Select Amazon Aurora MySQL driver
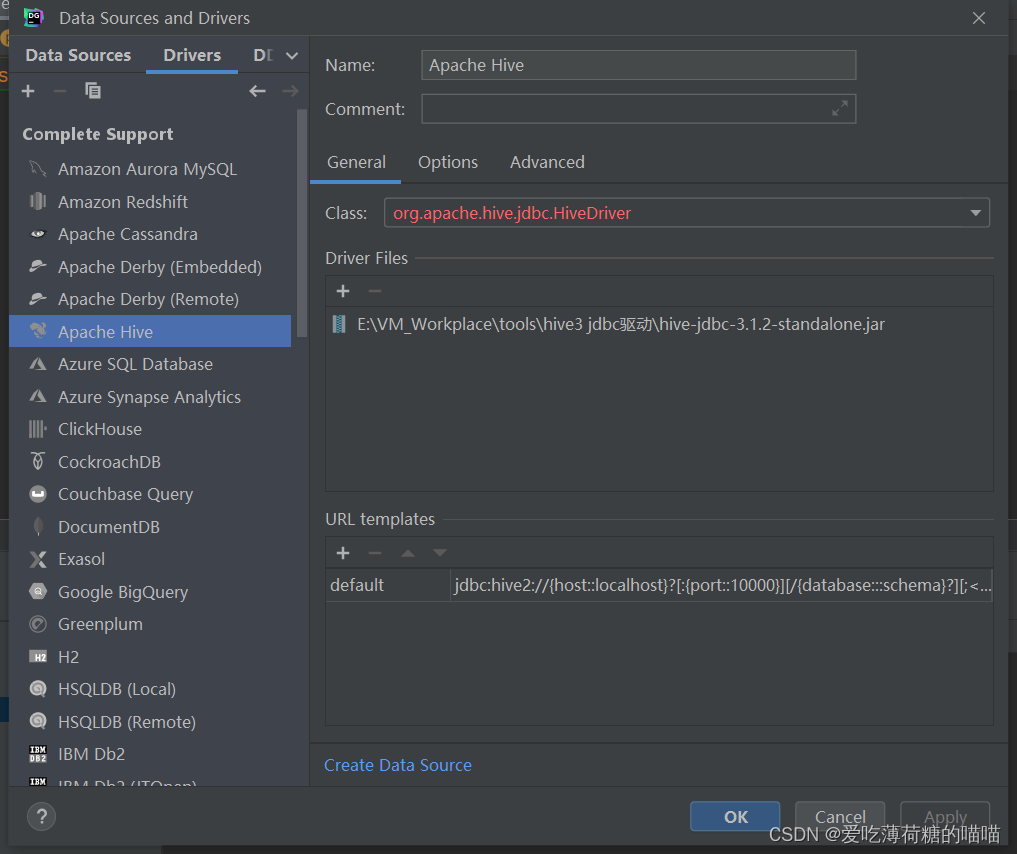This screenshot has width=1017, height=854. coord(150,169)
